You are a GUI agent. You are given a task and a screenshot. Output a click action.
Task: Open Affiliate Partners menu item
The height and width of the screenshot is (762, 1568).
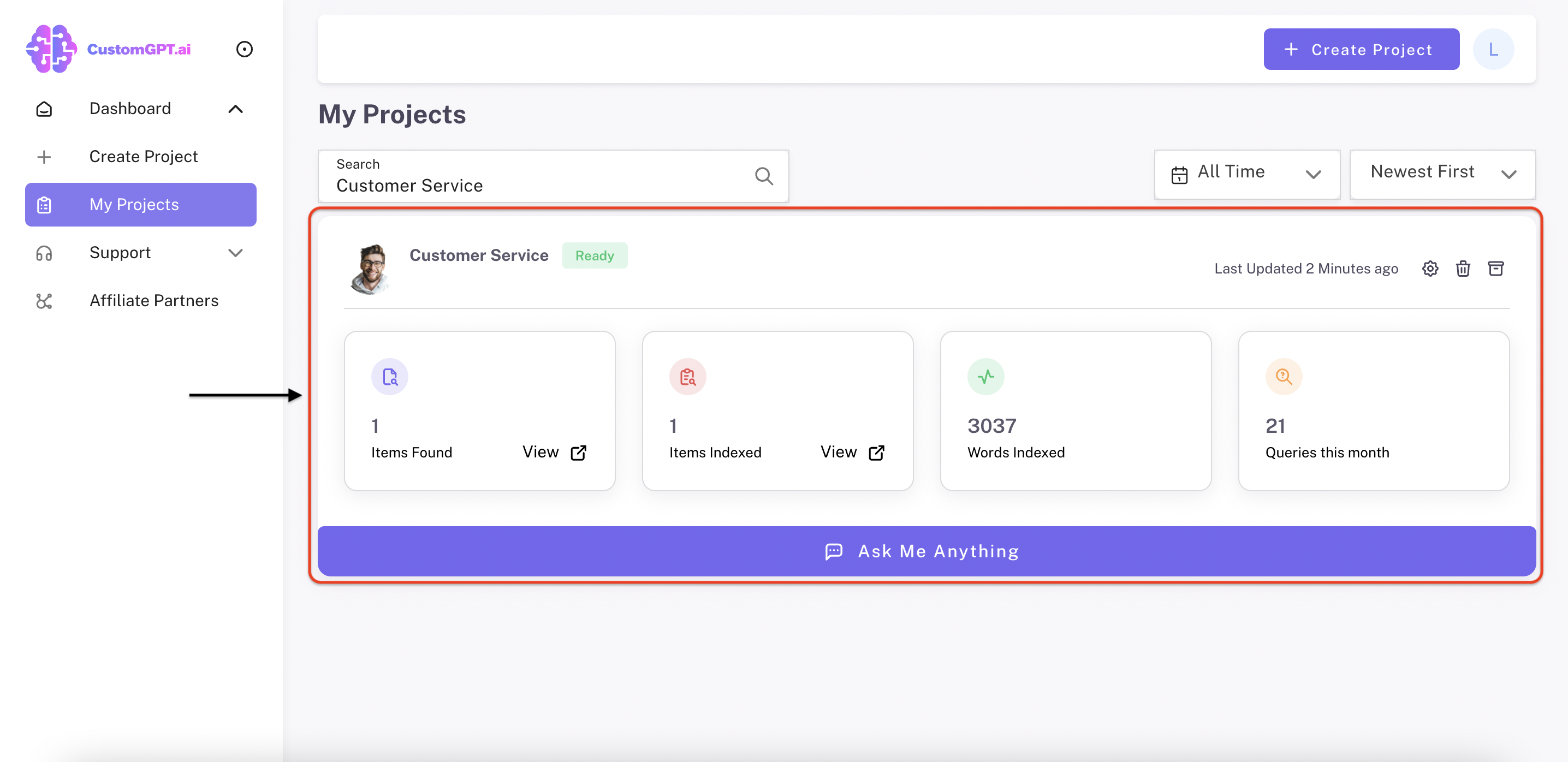point(153,301)
